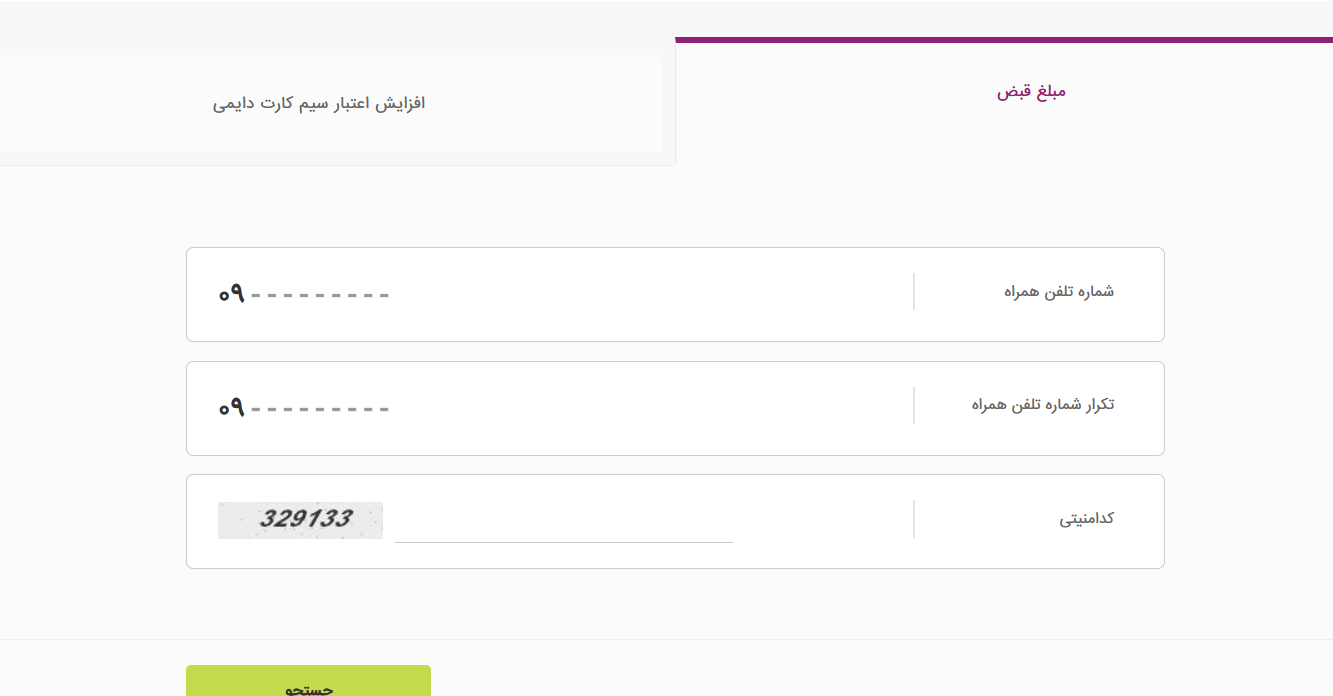This screenshot has width=1333, height=696.
Task: Switch to the مبلغ قبض tab
Action: pos(1031,92)
